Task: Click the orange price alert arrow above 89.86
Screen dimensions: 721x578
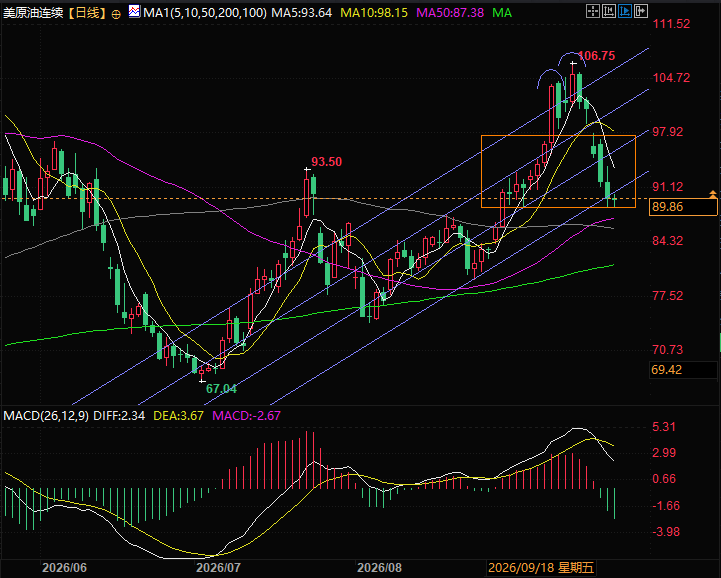Action: tap(713, 194)
